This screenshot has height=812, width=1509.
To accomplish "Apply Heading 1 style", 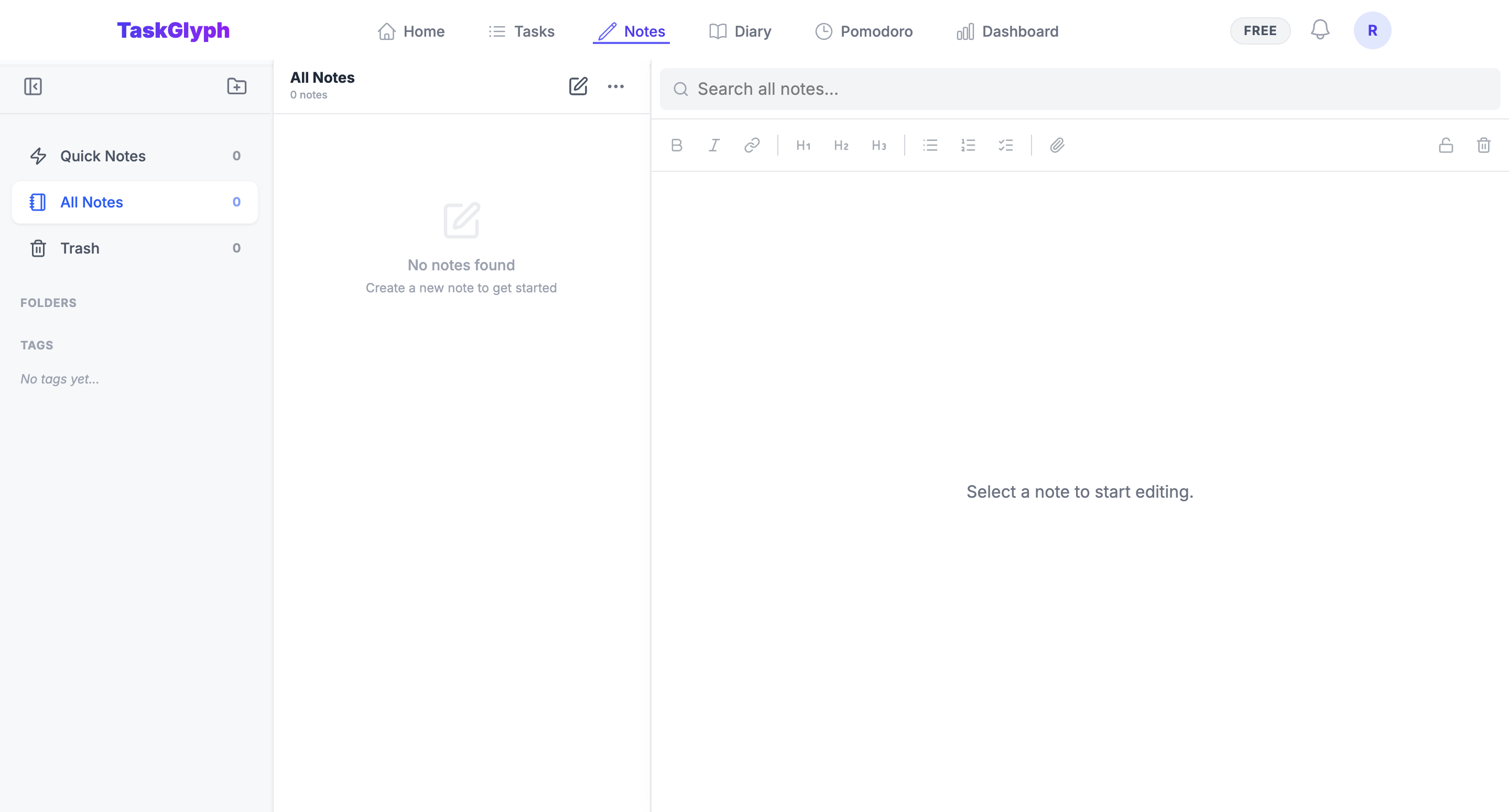I will click(x=803, y=145).
